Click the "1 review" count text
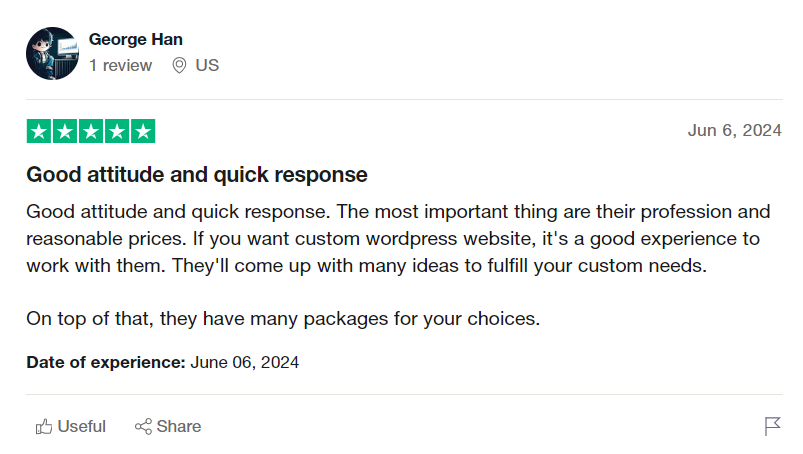The width and height of the screenshot is (803, 454). pos(121,66)
